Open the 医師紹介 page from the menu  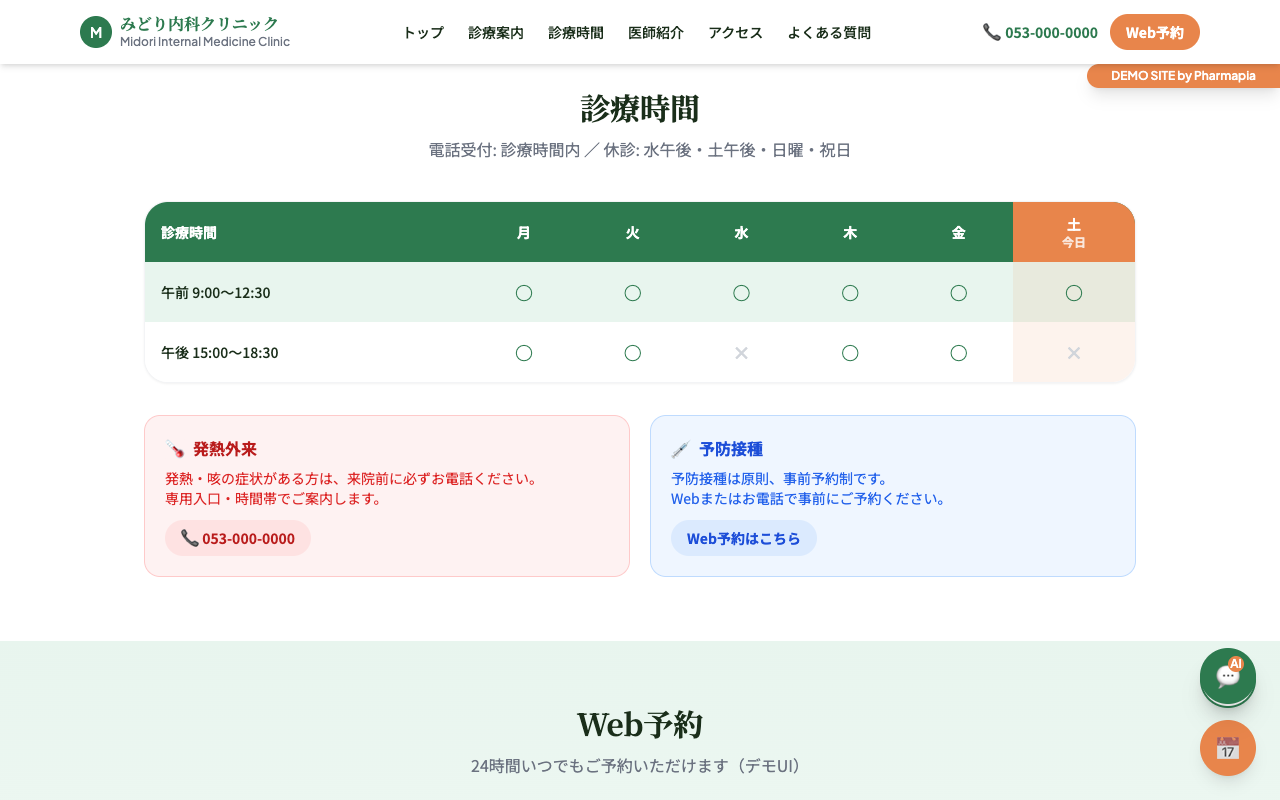tap(655, 32)
